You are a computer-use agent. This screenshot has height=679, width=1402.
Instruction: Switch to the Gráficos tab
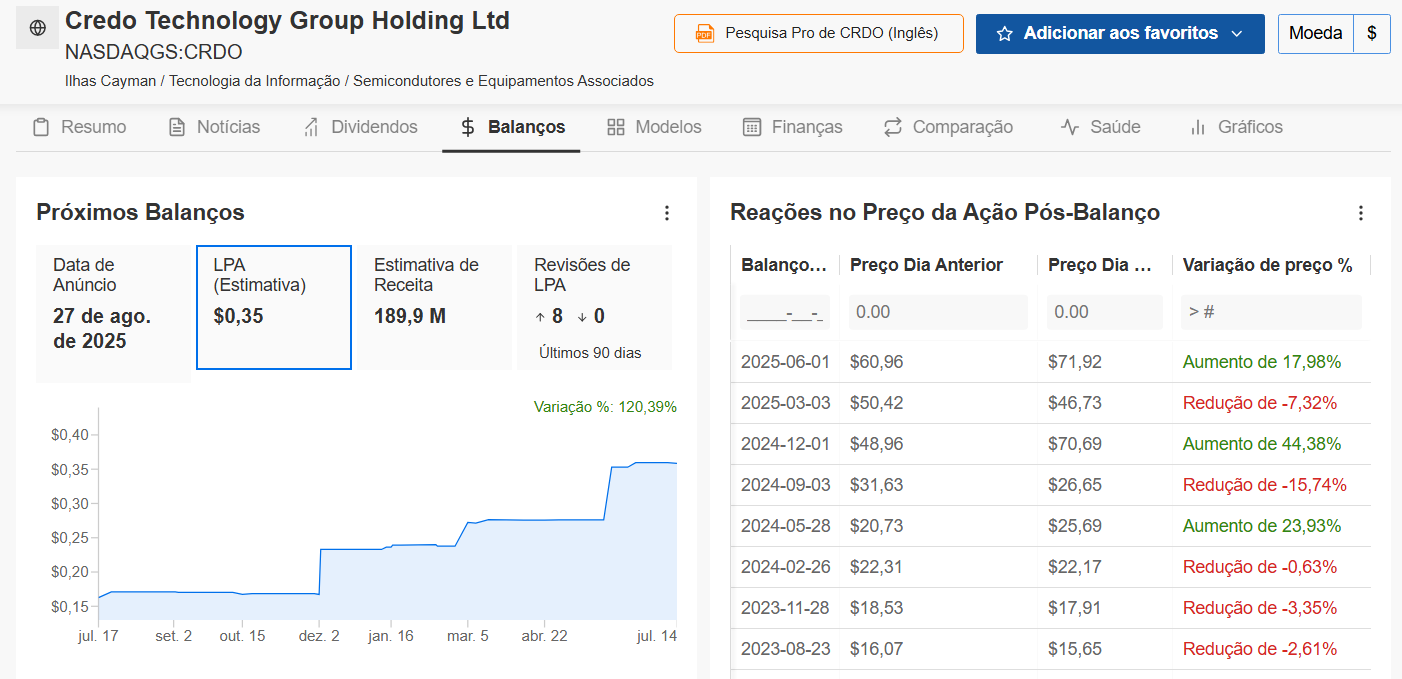(x=1235, y=127)
